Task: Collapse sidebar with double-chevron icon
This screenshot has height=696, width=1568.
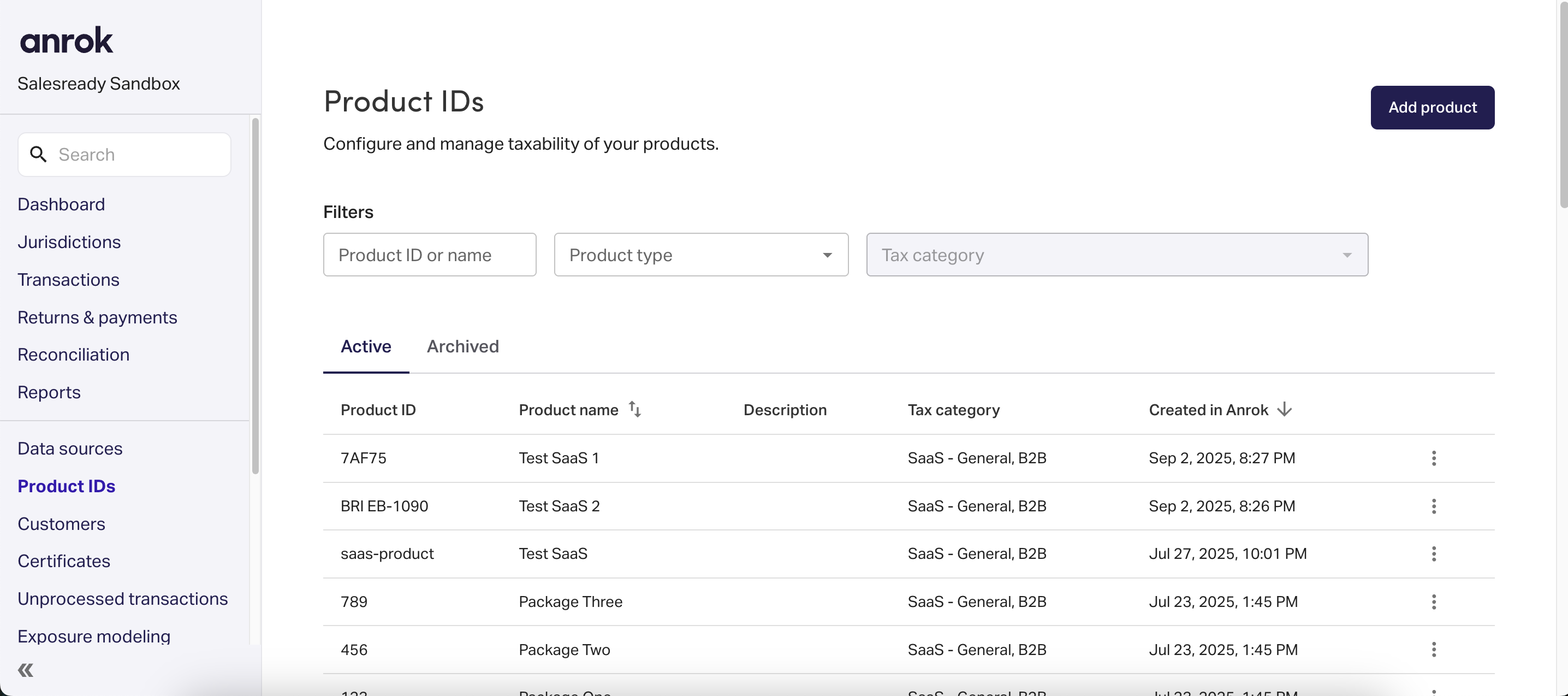Action: pos(26,670)
